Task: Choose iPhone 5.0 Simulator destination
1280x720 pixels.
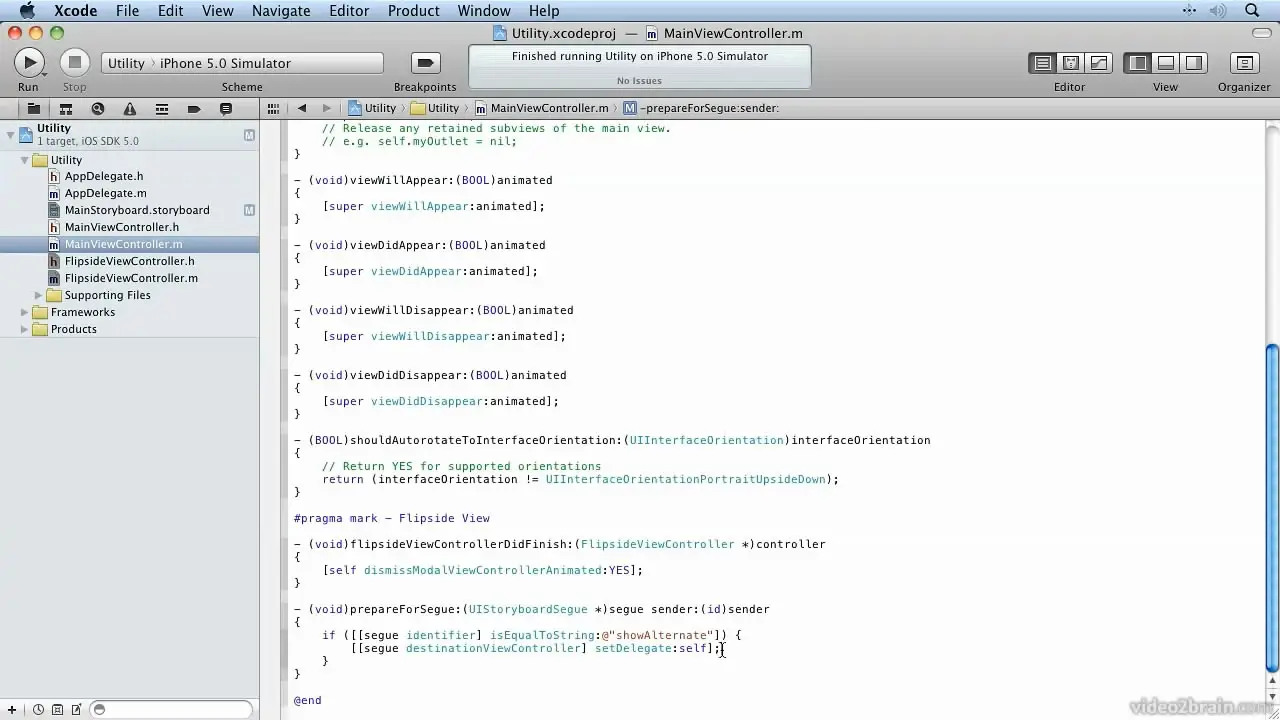Action: click(225, 63)
